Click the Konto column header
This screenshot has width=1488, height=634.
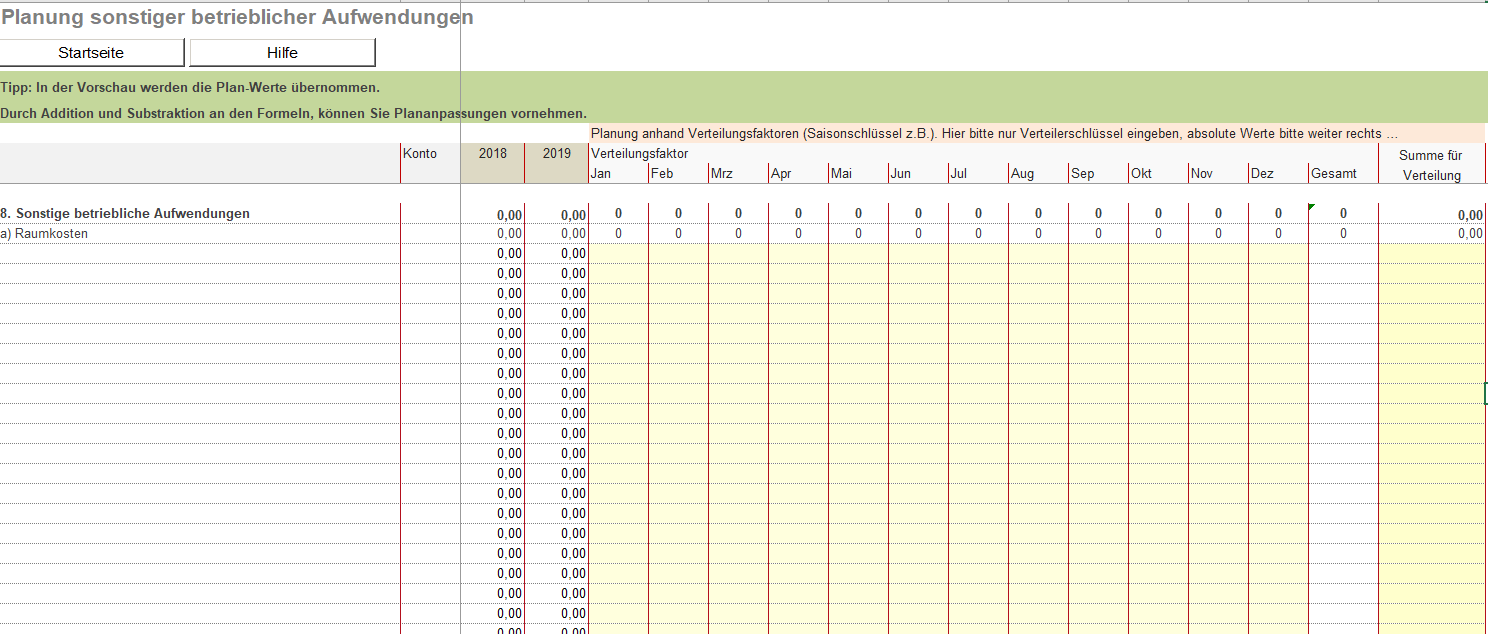pyautogui.click(x=420, y=154)
